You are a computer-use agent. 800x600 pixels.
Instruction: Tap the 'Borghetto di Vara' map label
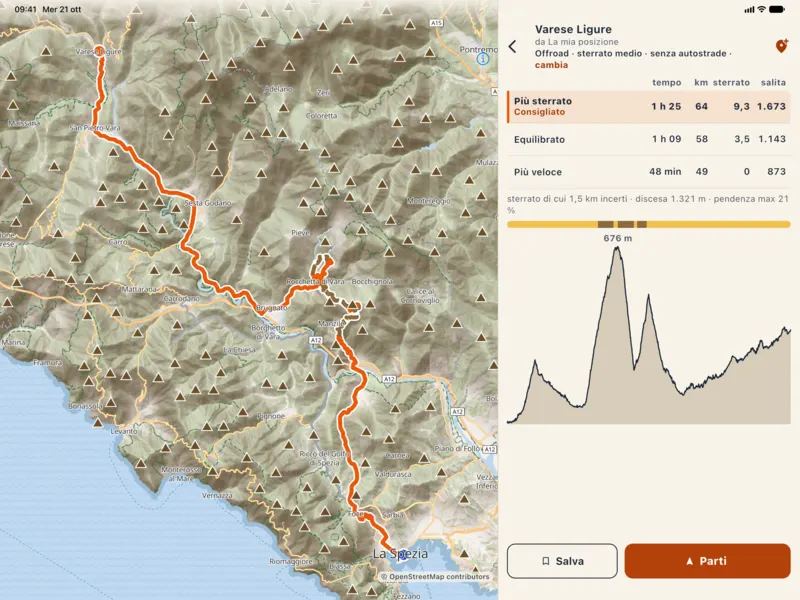click(x=268, y=332)
